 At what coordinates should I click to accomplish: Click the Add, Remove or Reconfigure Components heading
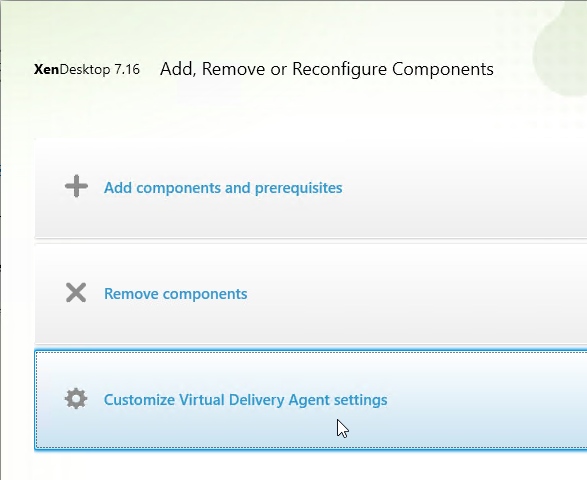(x=327, y=69)
